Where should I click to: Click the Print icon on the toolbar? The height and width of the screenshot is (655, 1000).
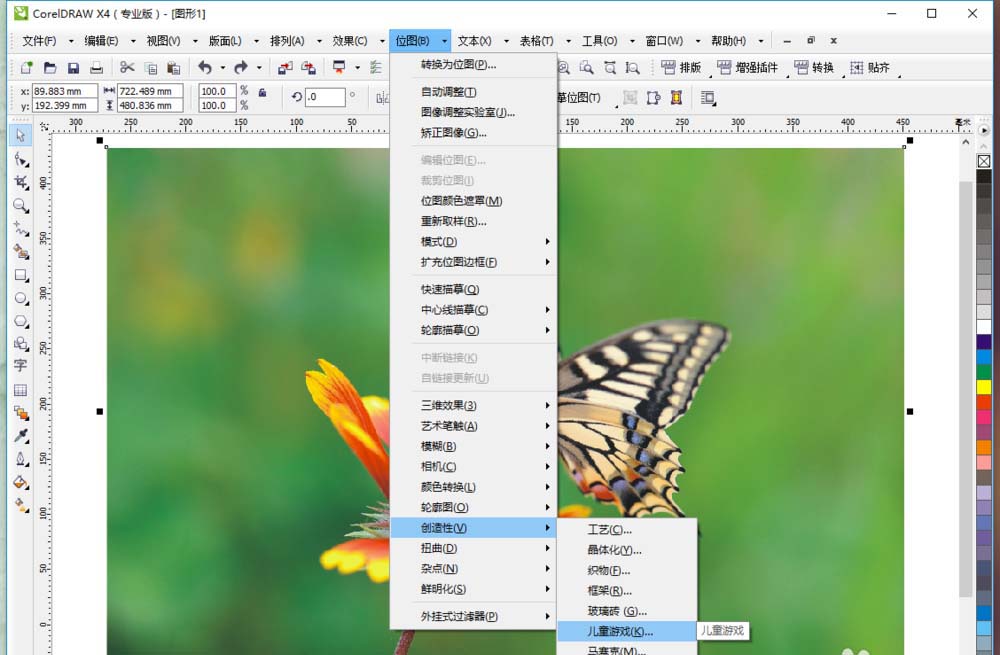(x=96, y=67)
